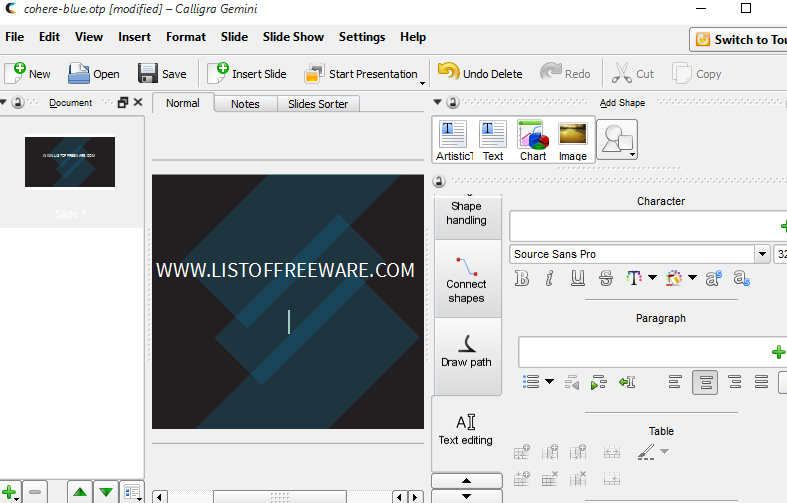Open the File menu
Screen dimensions: 787x503
(15, 37)
